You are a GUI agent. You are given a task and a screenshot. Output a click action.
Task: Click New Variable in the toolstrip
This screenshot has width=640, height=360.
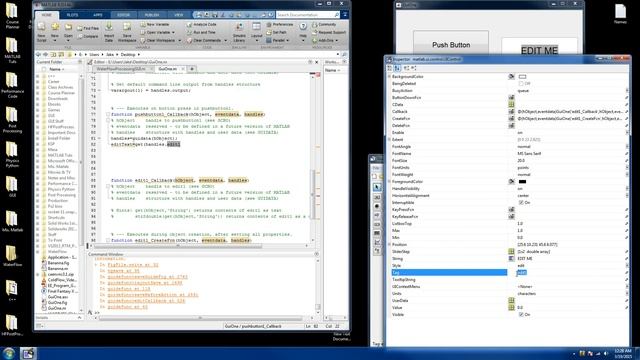click(155, 24)
